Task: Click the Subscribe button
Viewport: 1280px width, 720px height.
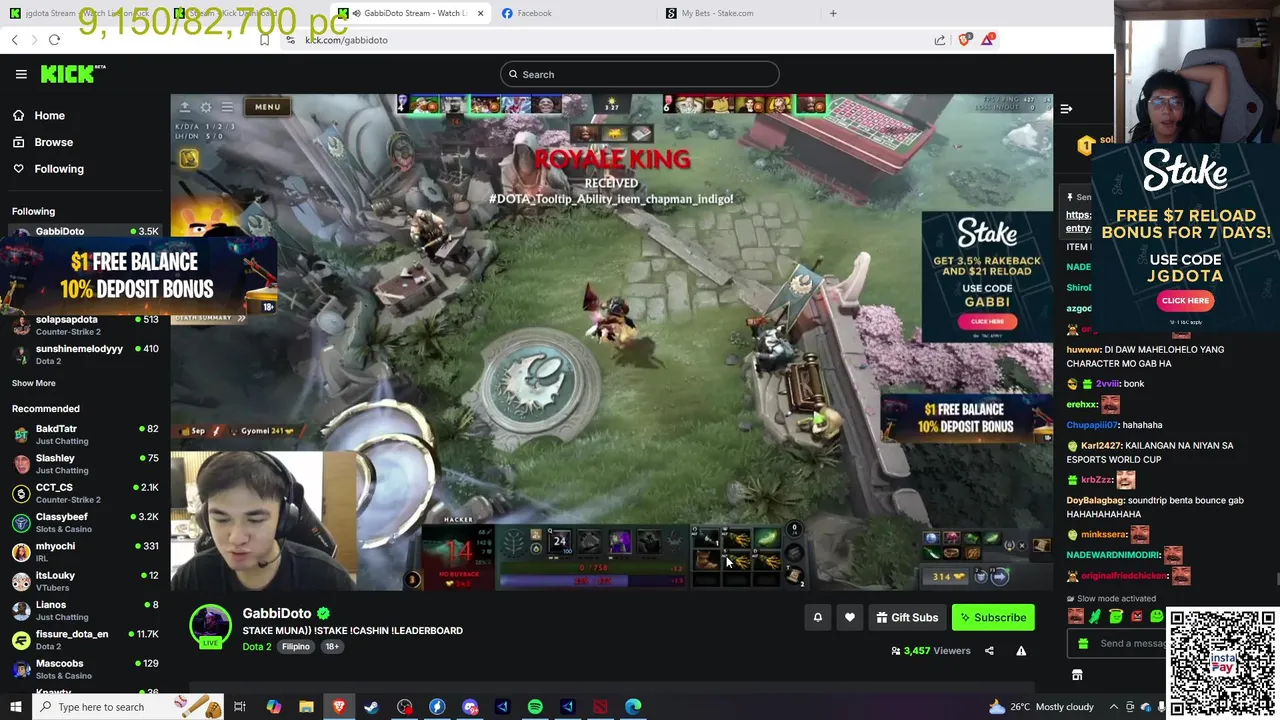Action: pos(993,618)
